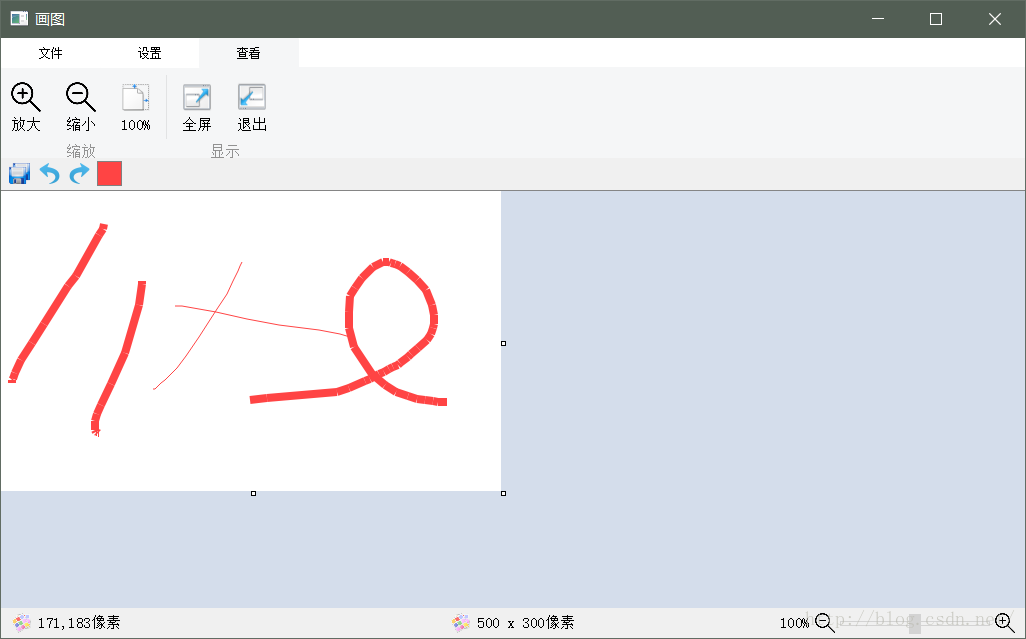Close the 画图 window

[995, 19]
